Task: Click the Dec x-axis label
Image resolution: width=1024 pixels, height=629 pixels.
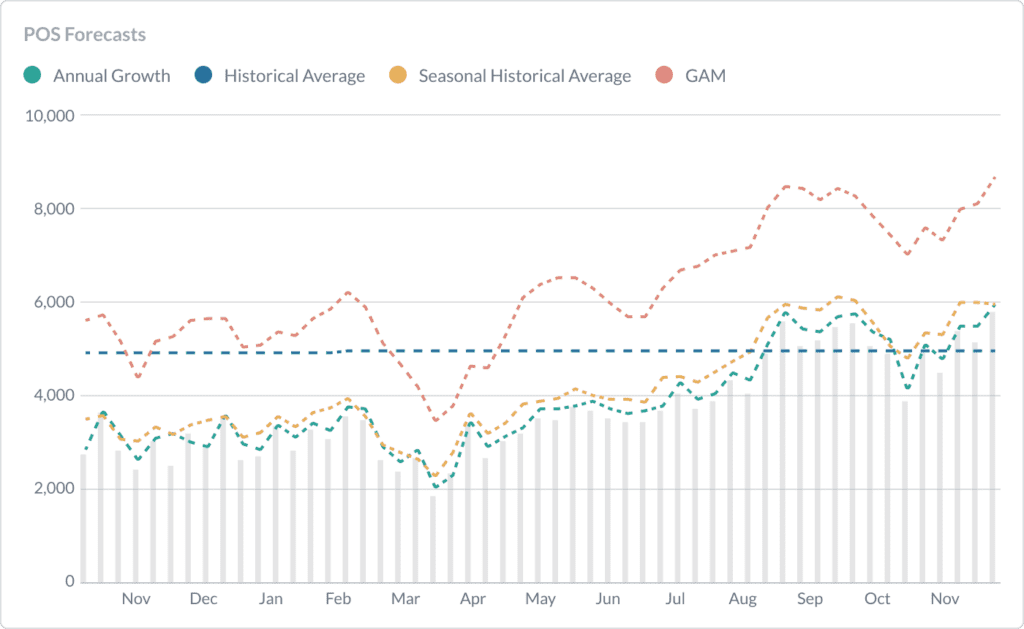Action: click(203, 599)
